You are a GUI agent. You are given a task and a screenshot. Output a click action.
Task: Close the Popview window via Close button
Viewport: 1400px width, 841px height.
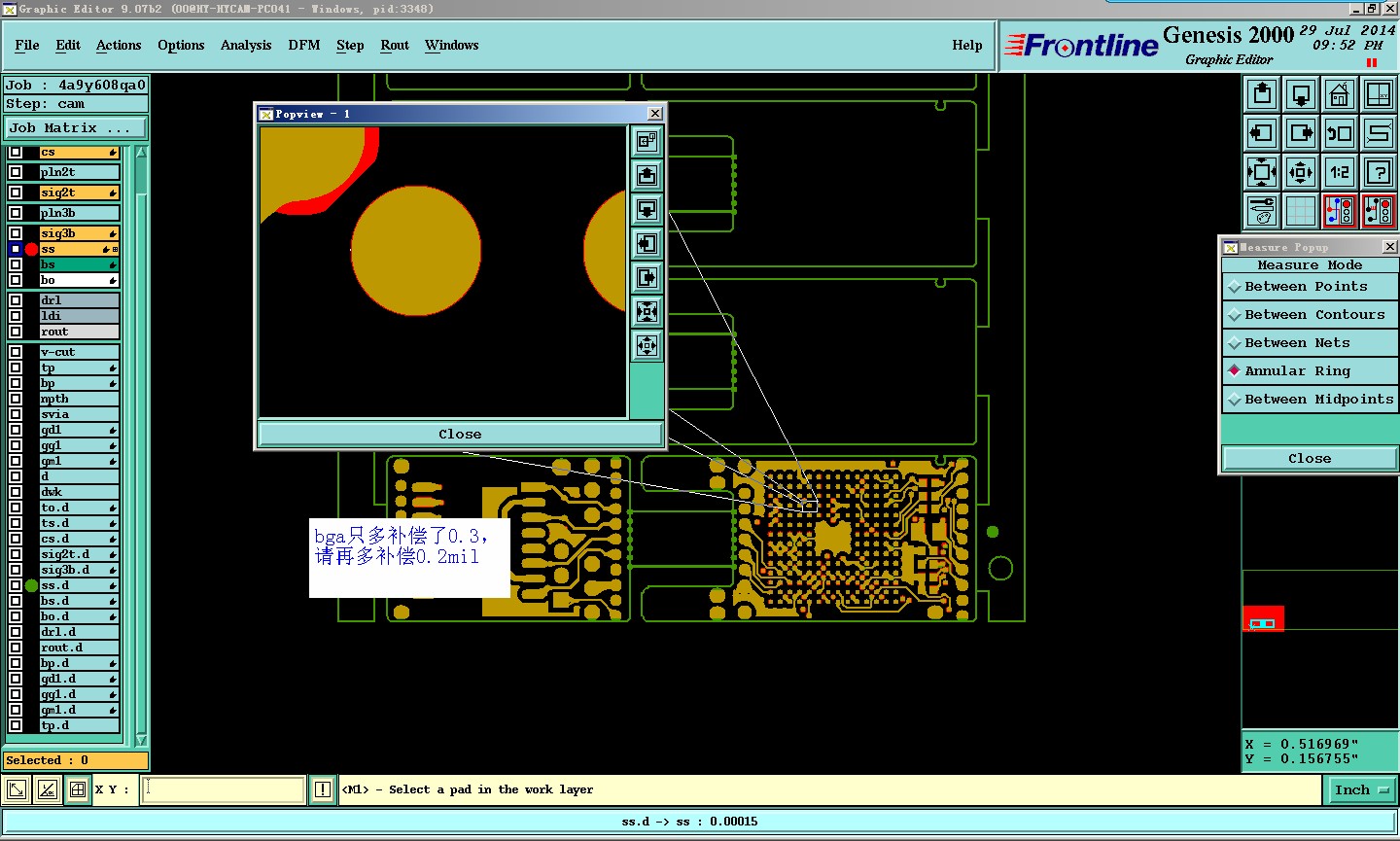pos(460,435)
